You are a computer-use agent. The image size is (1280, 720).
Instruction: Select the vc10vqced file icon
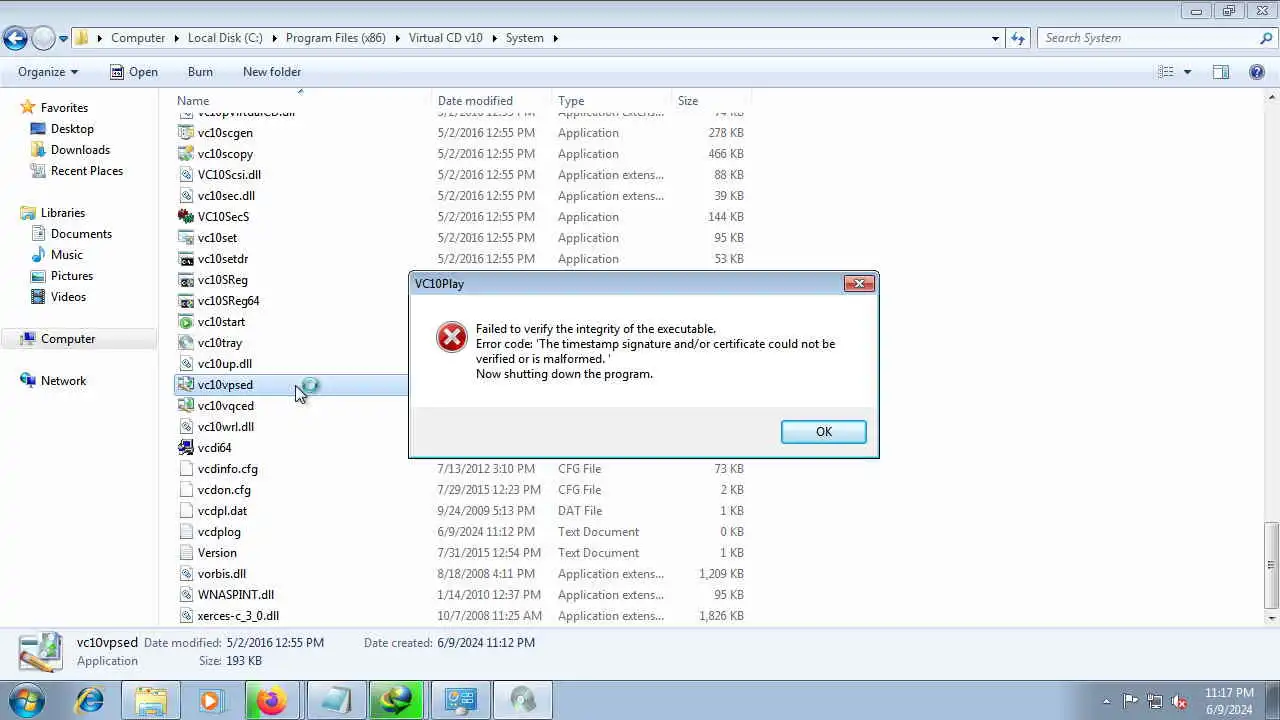185,405
